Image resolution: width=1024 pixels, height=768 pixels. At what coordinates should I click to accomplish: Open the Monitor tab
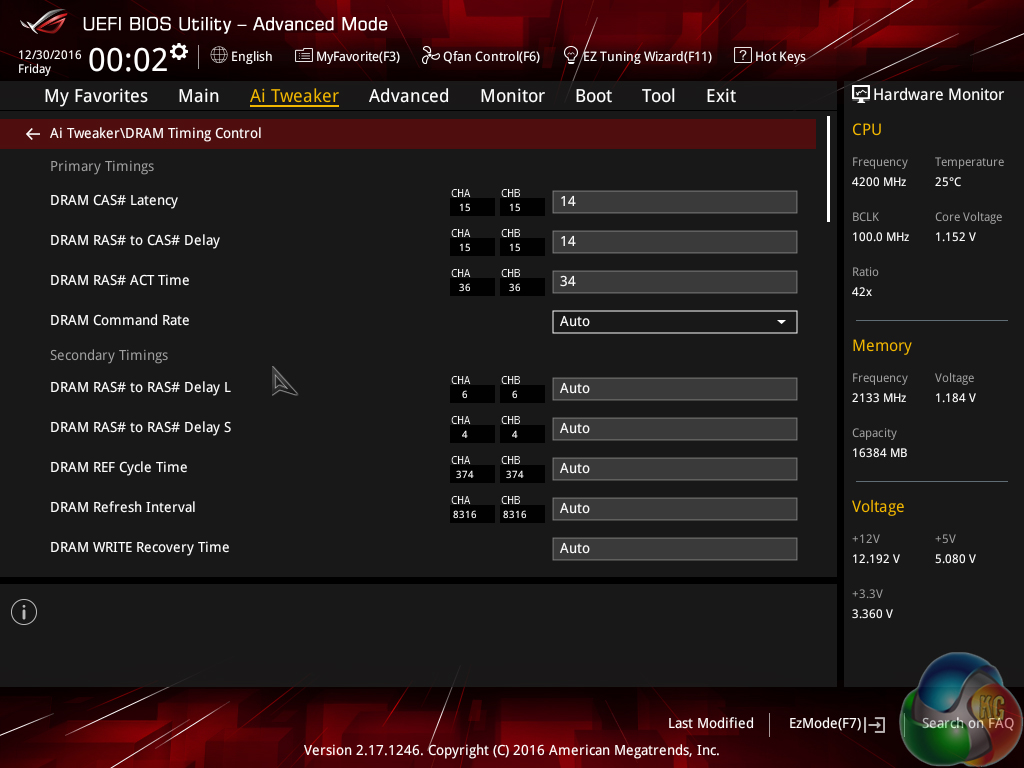coord(512,96)
